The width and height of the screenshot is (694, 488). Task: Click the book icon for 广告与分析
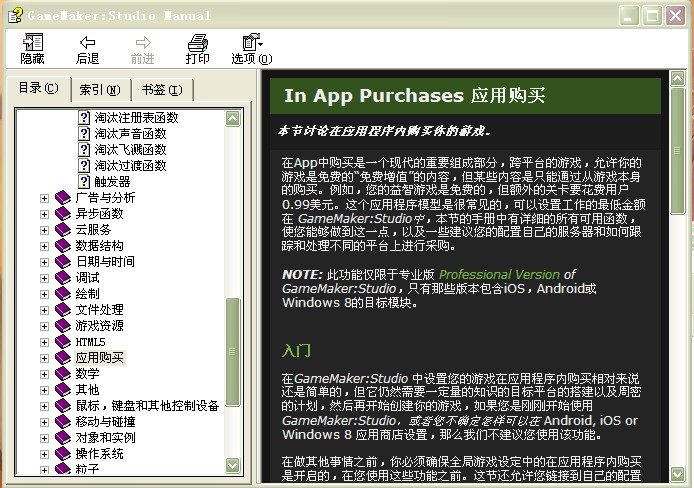coord(63,198)
